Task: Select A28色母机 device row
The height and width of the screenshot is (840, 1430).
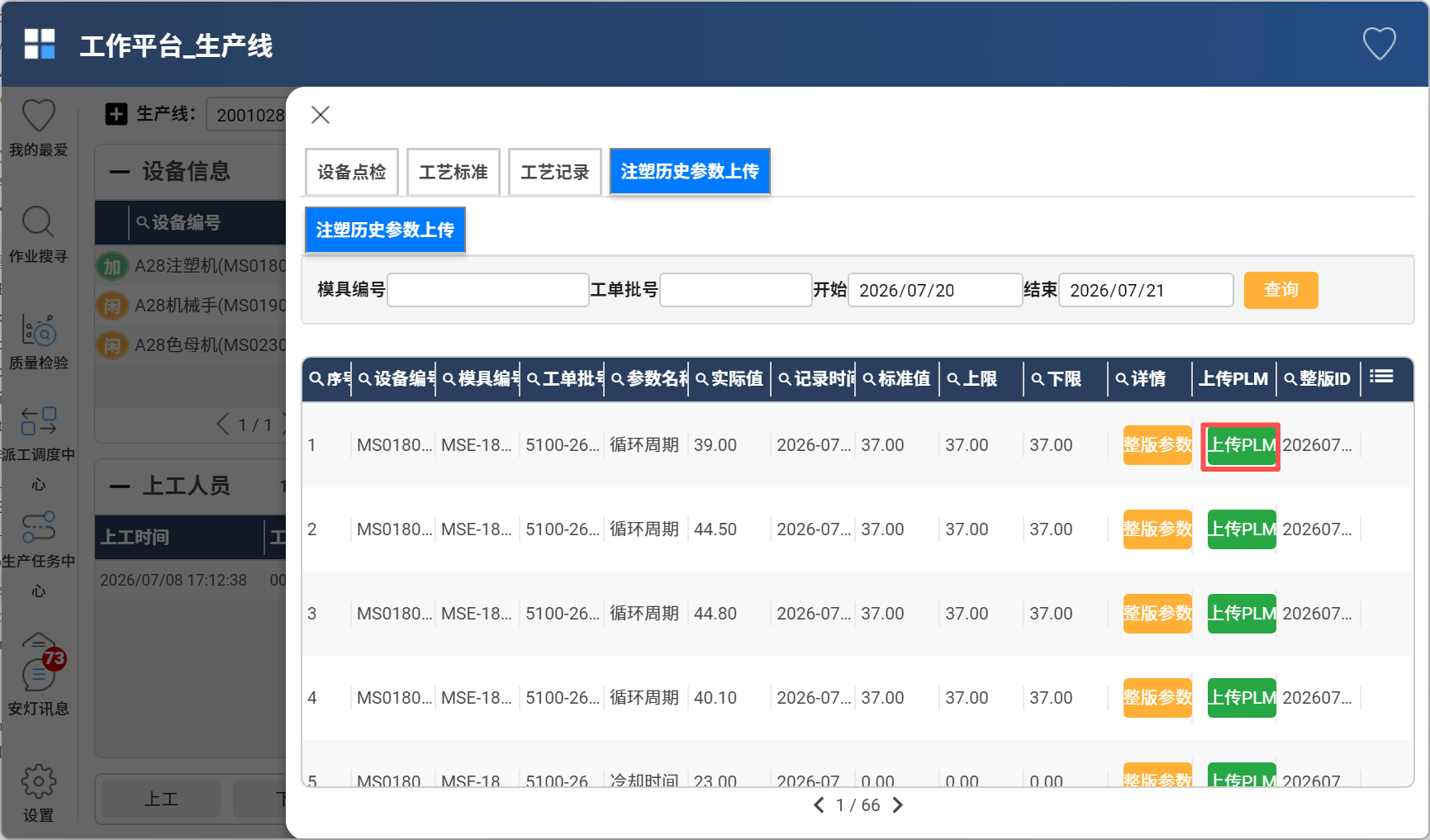Action: tap(192, 345)
